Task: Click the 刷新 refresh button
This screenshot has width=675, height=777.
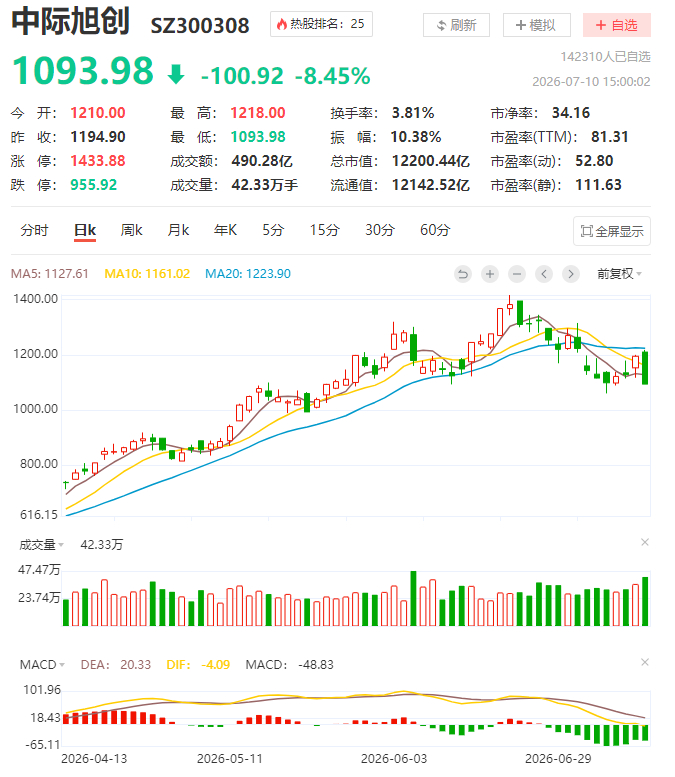Action: [456, 25]
